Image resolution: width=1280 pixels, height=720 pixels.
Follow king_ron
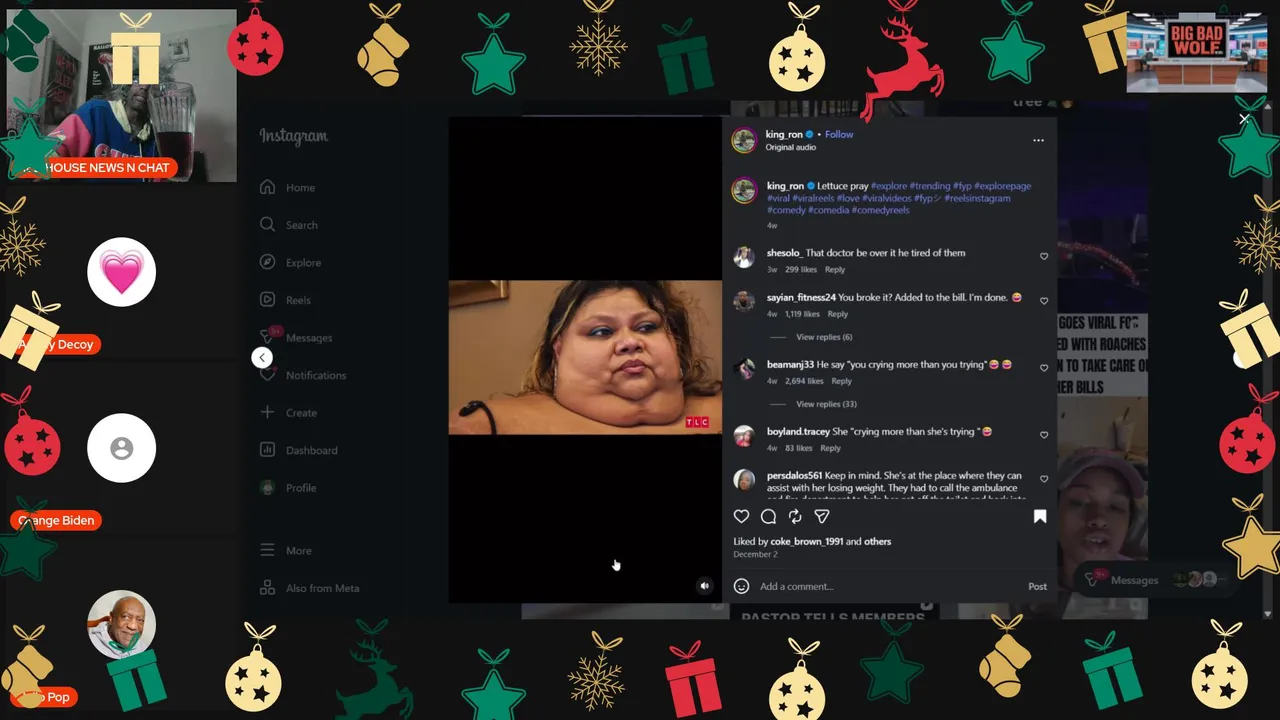pyautogui.click(x=839, y=134)
